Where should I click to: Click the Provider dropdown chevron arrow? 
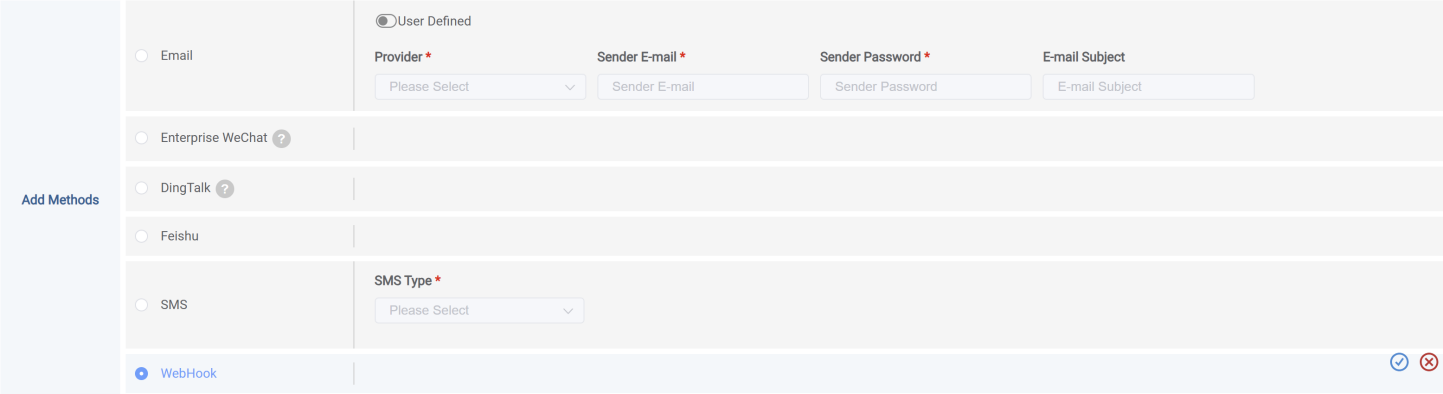(x=570, y=87)
